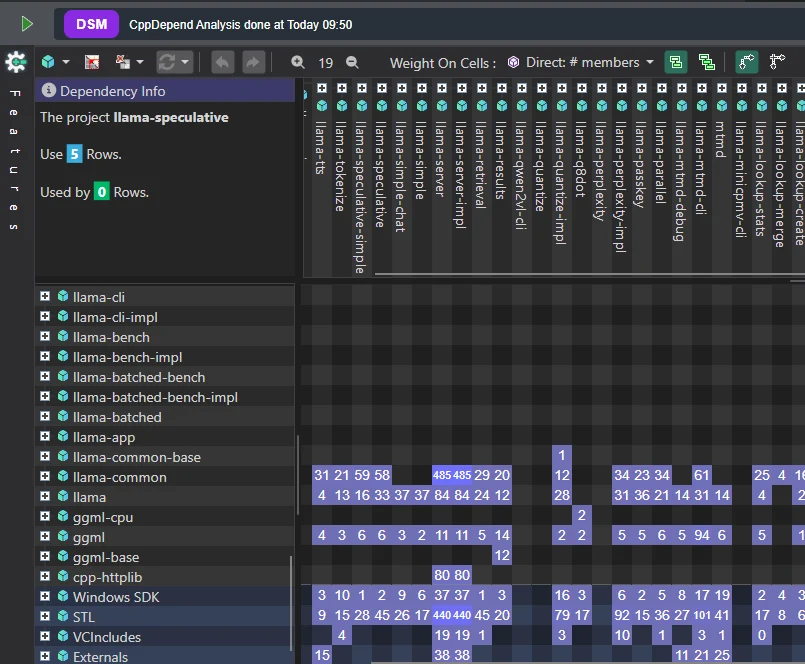Screen dimensions: 805x664
Task: Select the ggml row label
Action: (89, 537)
